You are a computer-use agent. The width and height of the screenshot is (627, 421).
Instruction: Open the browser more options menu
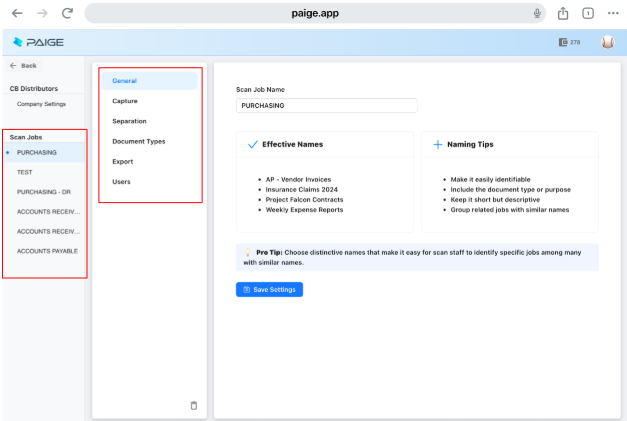612,13
